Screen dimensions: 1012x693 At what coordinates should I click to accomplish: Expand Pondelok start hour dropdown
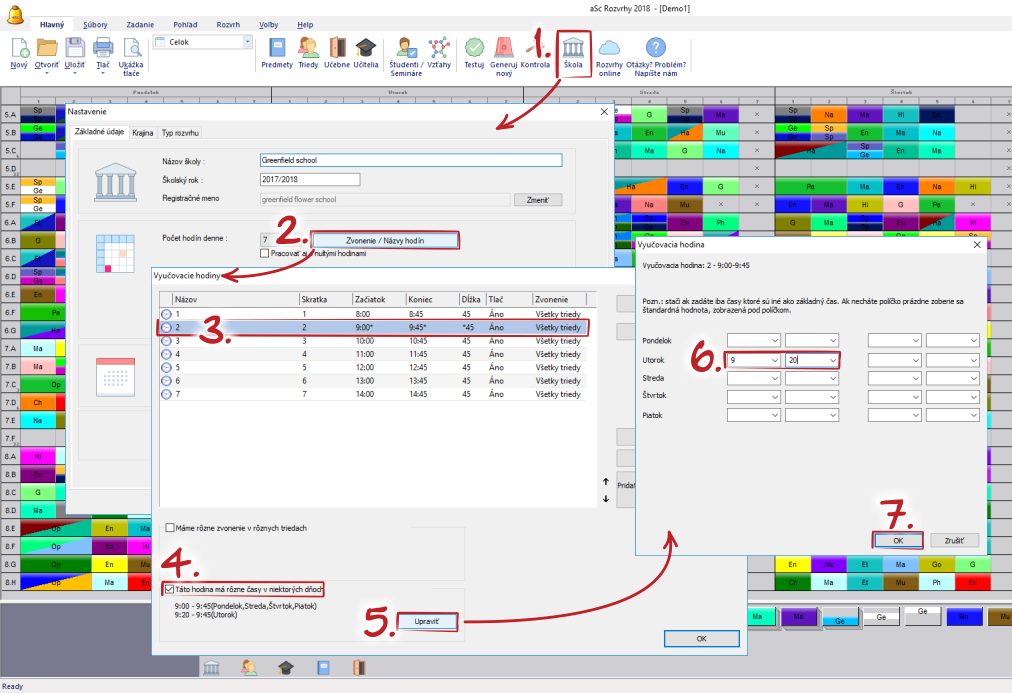click(771, 341)
